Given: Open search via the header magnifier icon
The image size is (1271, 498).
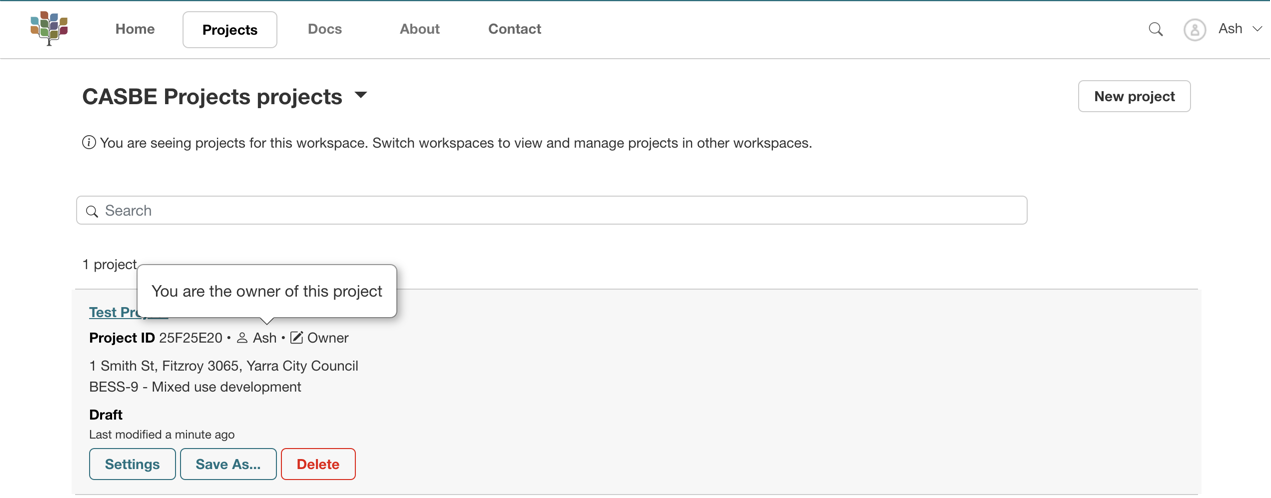Looking at the screenshot, I should tap(1155, 29).
